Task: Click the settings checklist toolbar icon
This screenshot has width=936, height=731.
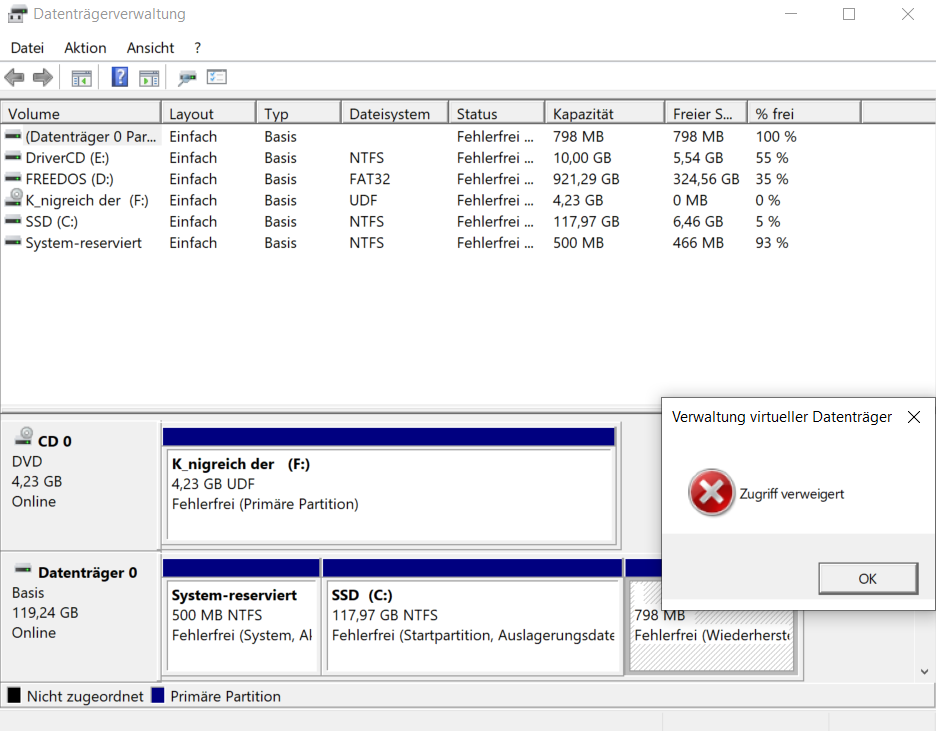Action: coord(217,77)
